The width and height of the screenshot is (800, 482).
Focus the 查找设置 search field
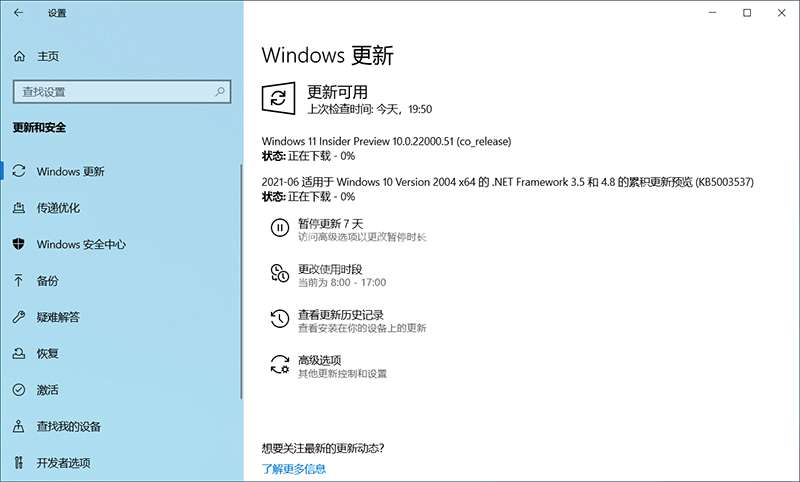(122, 92)
